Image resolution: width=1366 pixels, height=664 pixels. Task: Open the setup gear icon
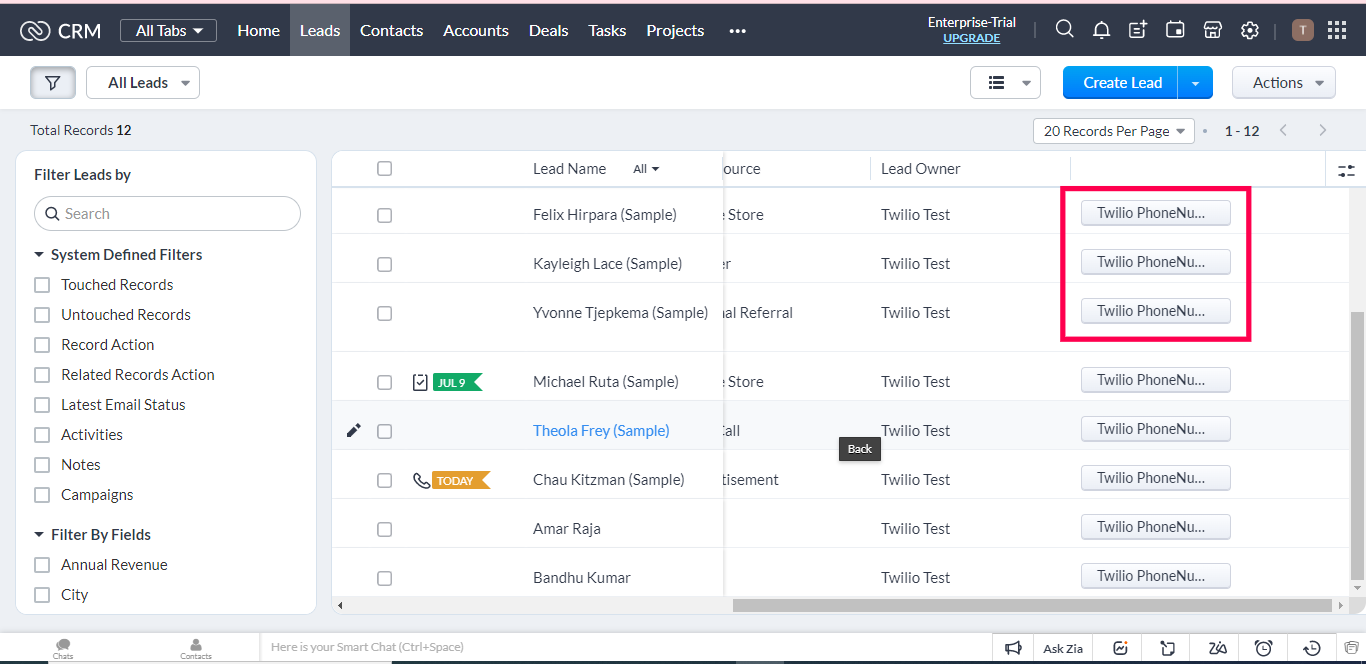[x=1249, y=30]
